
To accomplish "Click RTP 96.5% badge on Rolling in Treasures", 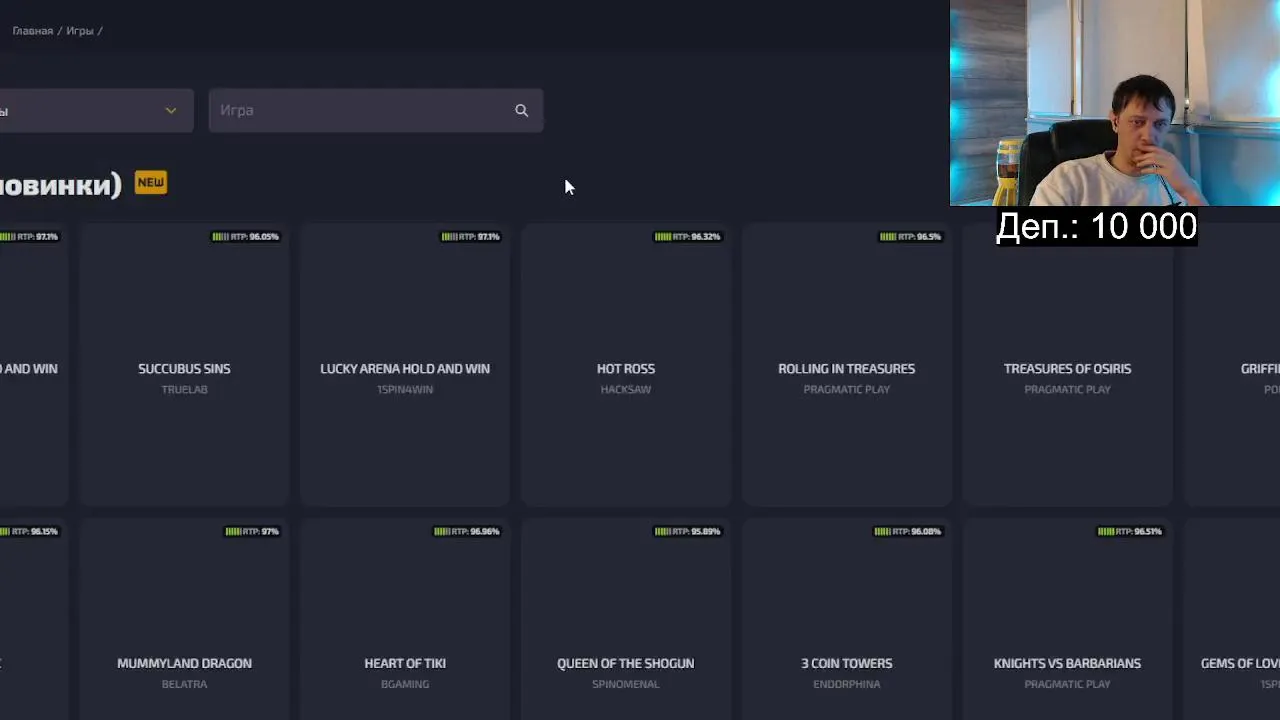I will (911, 237).
